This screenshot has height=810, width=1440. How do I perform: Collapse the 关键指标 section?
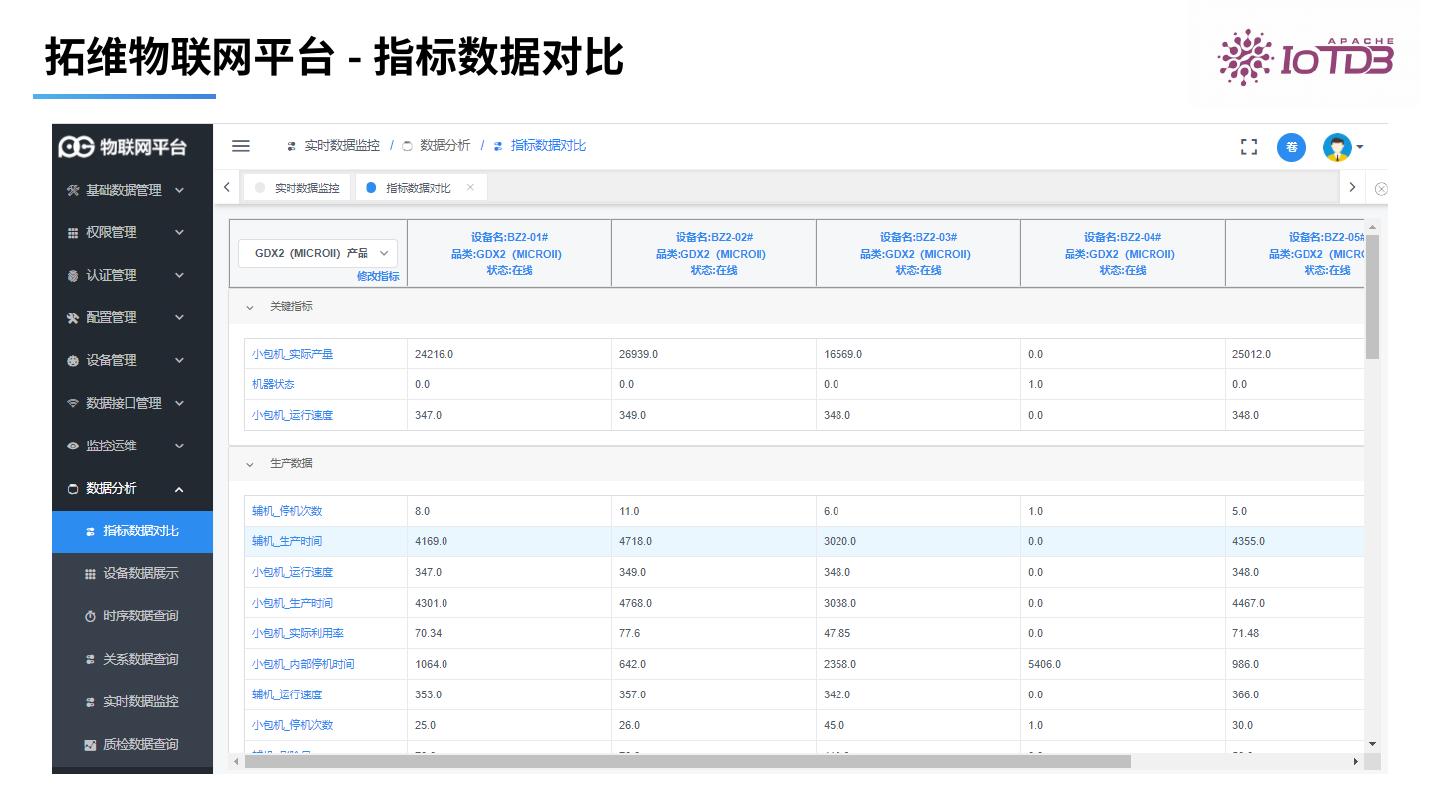point(250,307)
